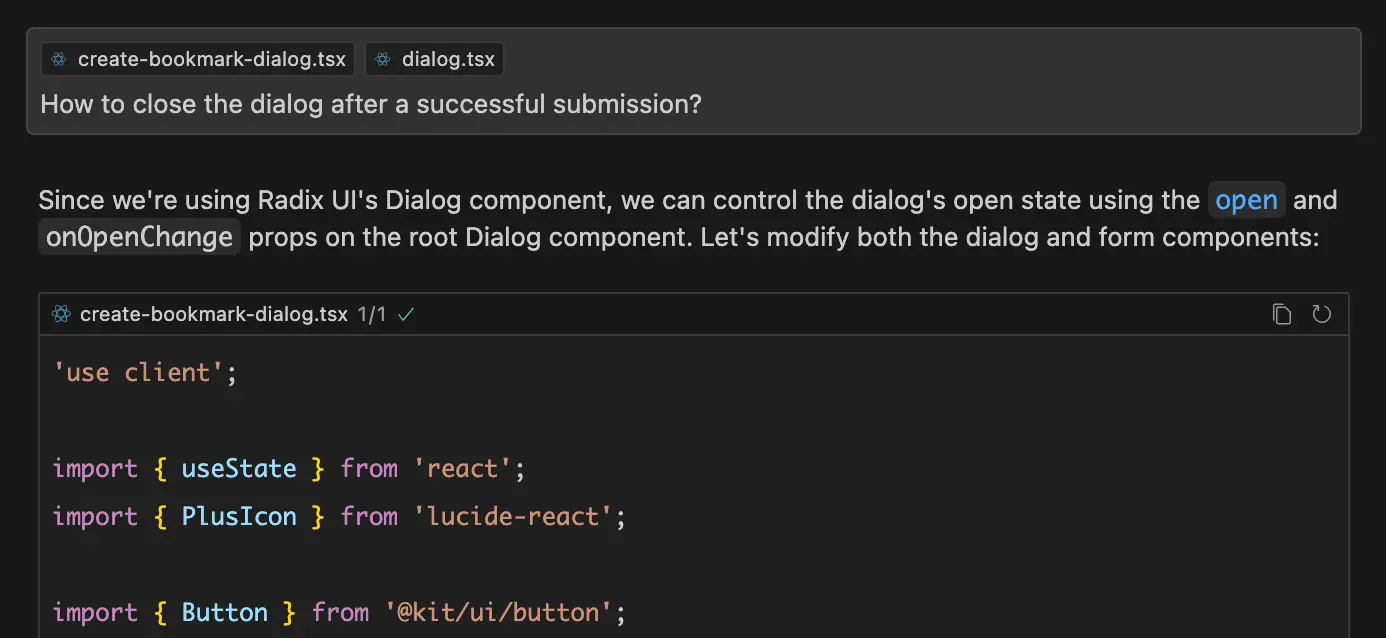Viewport: 1386px width, 638px height.
Task: Click the blue 'open' inline code
Action: coord(1246,201)
